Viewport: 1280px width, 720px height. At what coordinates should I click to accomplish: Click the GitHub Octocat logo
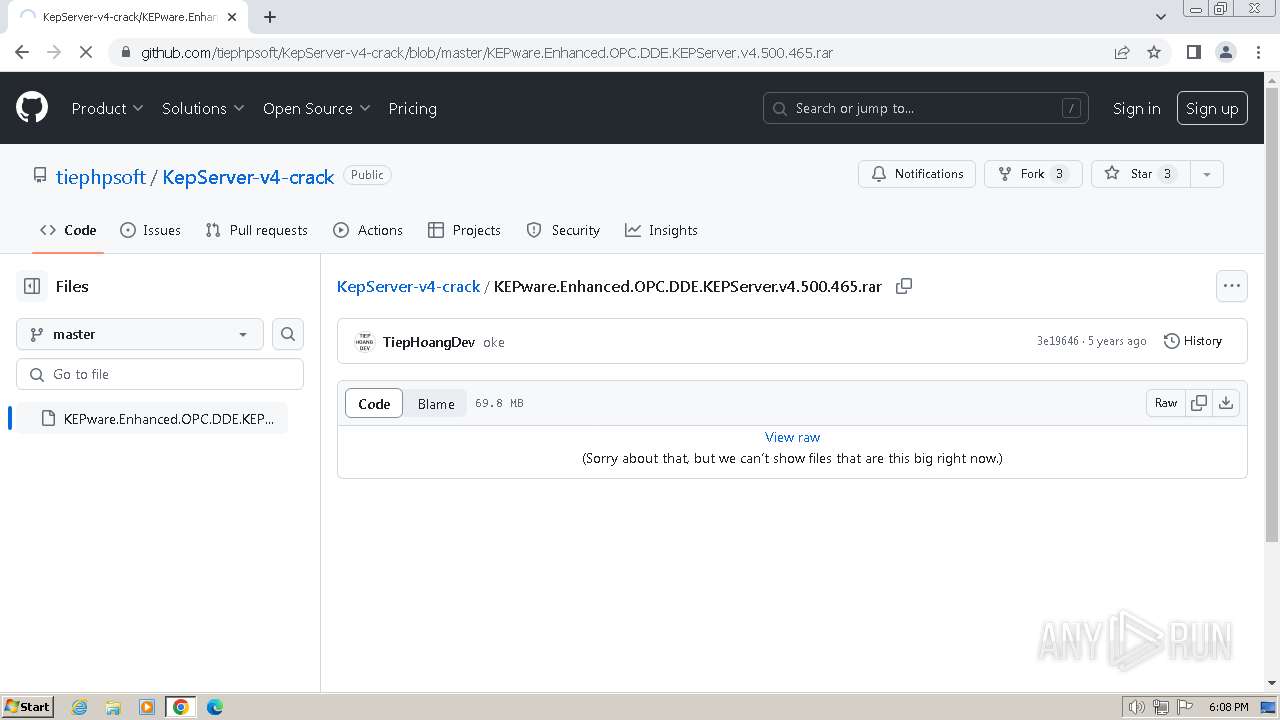[32, 108]
